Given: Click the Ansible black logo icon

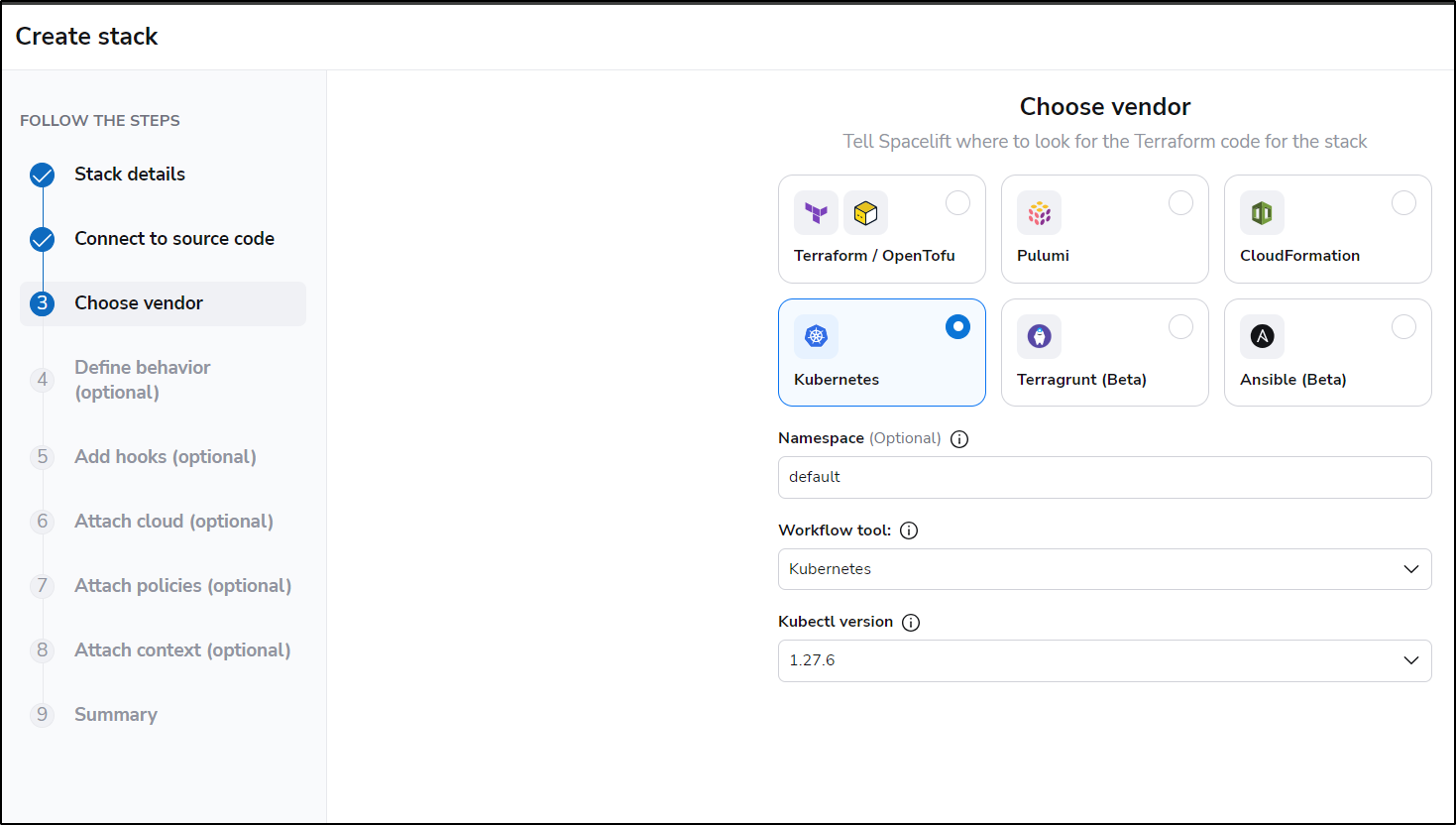Looking at the screenshot, I should point(1262,336).
